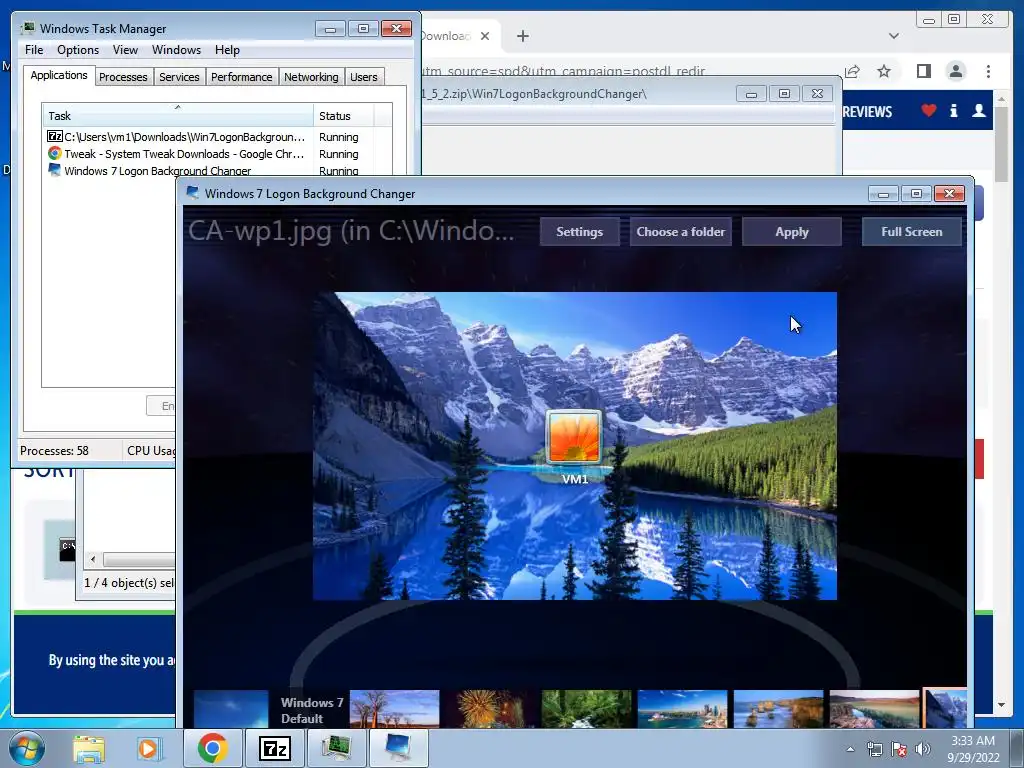The width and height of the screenshot is (1024, 768).
Task: Open the File menu in Task Manager
Action: point(34,50)
